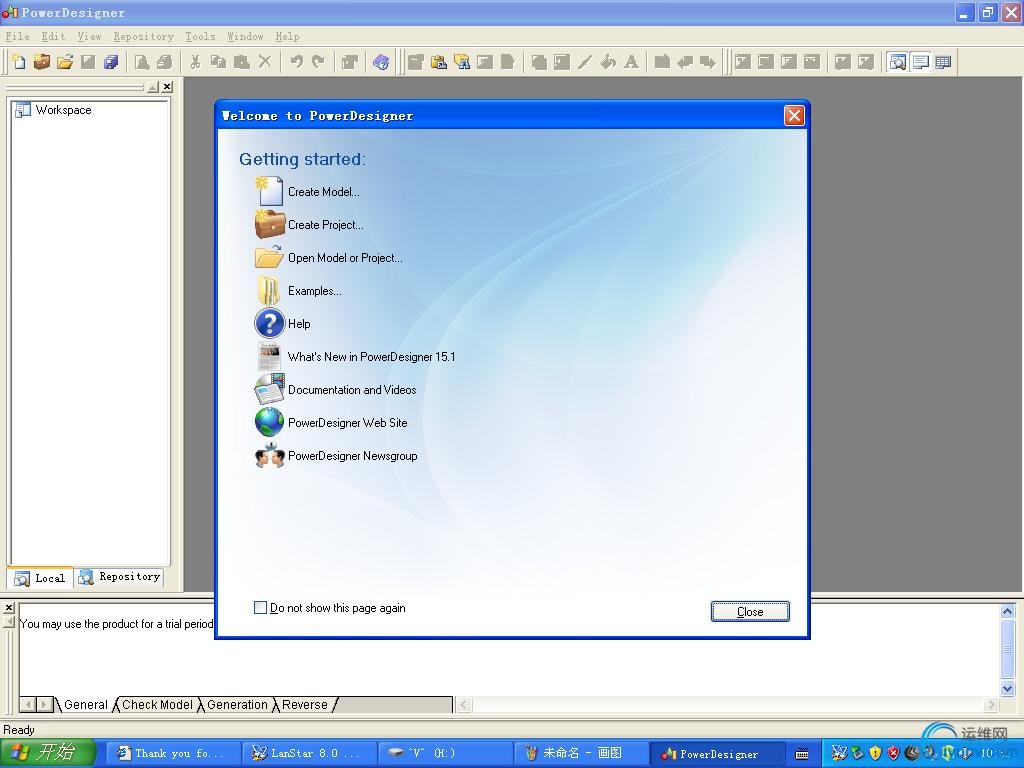Click output panel scroll down arrow
The height and width of the screenshot is (768, 1024).
[x=1007, y=688]
